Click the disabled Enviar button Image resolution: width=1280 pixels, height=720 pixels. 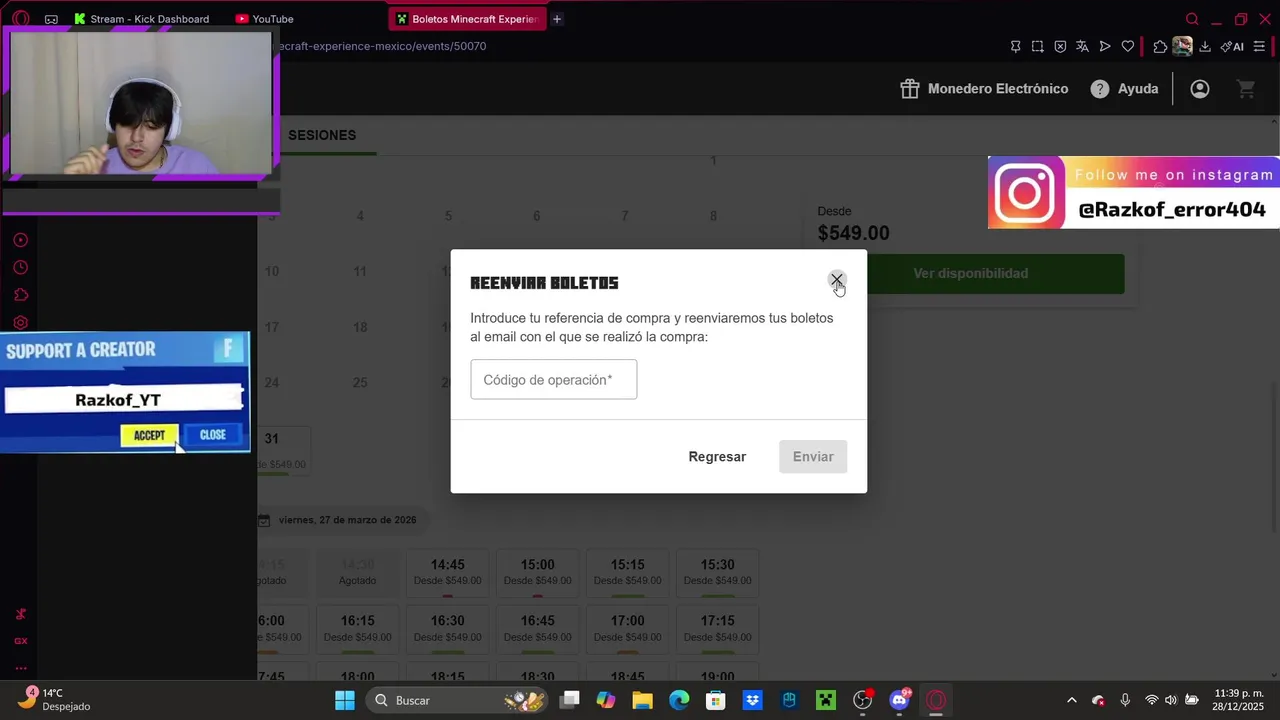[x=813, y=457]
